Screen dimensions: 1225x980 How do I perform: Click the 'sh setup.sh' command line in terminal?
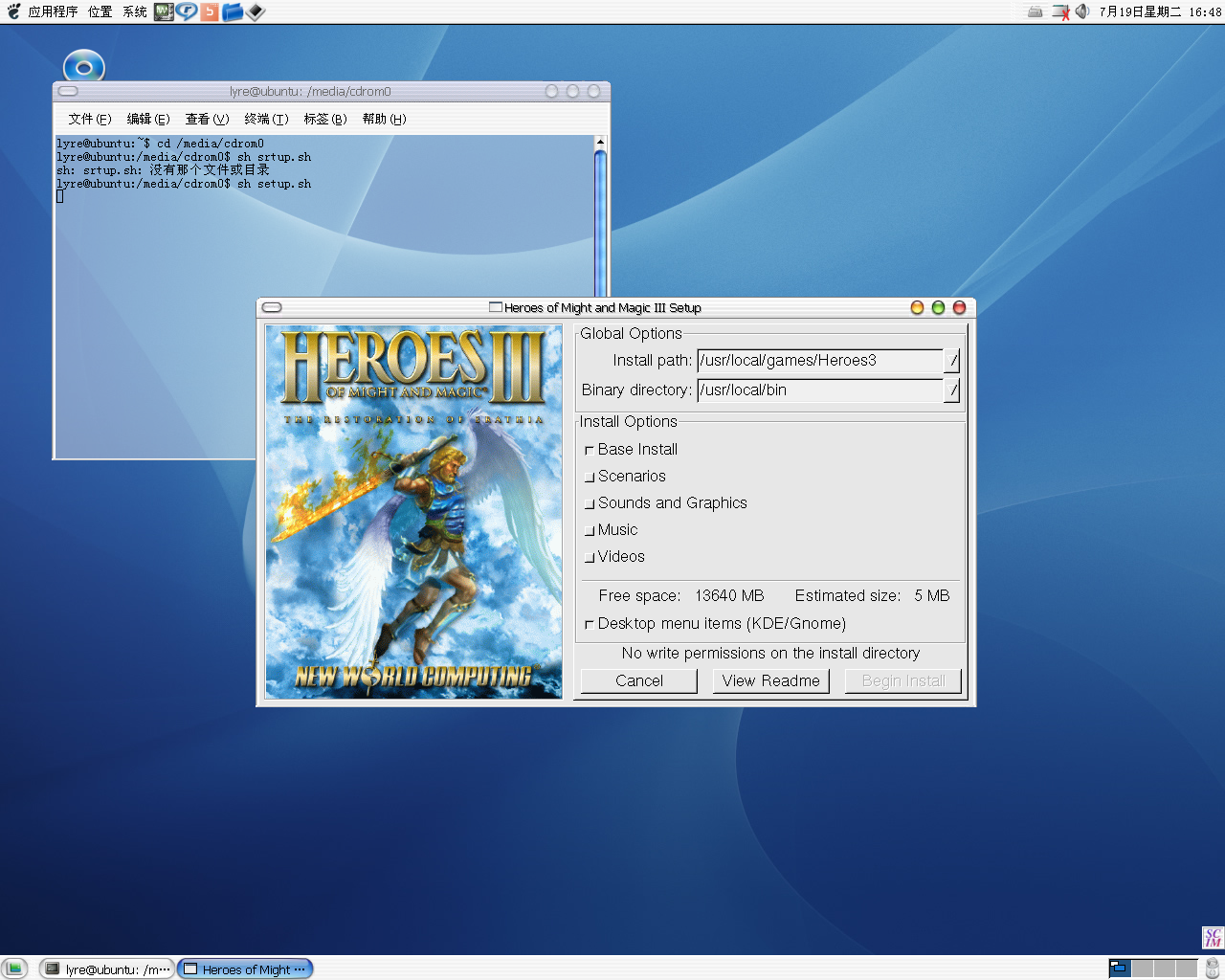(x=184, y=184)
